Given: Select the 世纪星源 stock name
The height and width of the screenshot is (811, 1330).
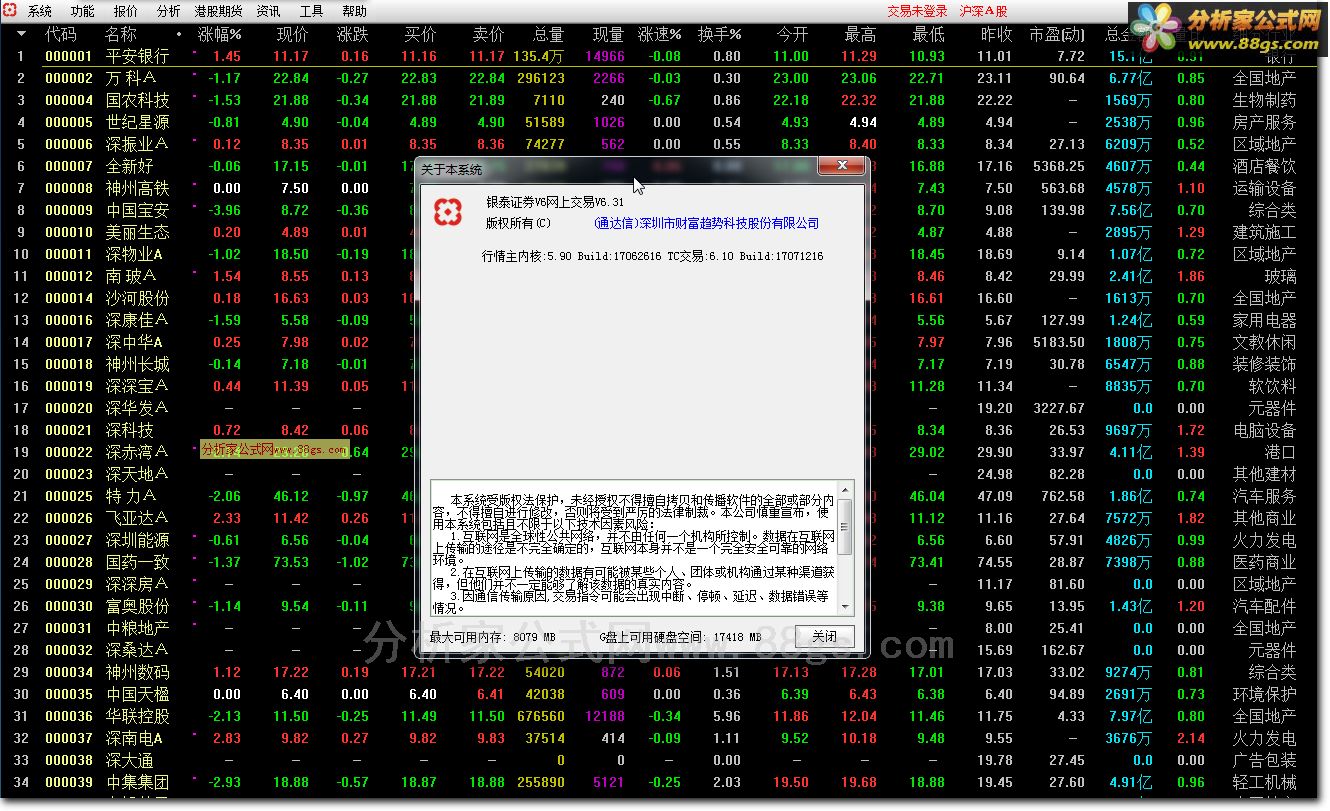Looking at the screenshot, I should [x=138, y=122].
